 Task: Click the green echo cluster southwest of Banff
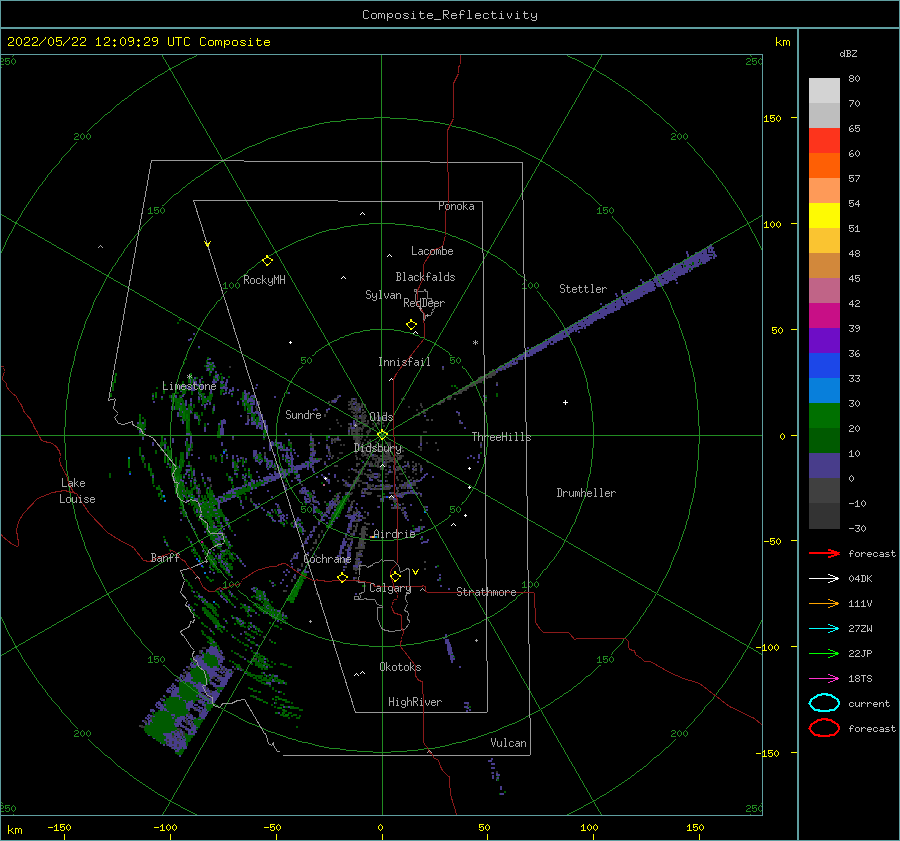click(x=187, y=700)
